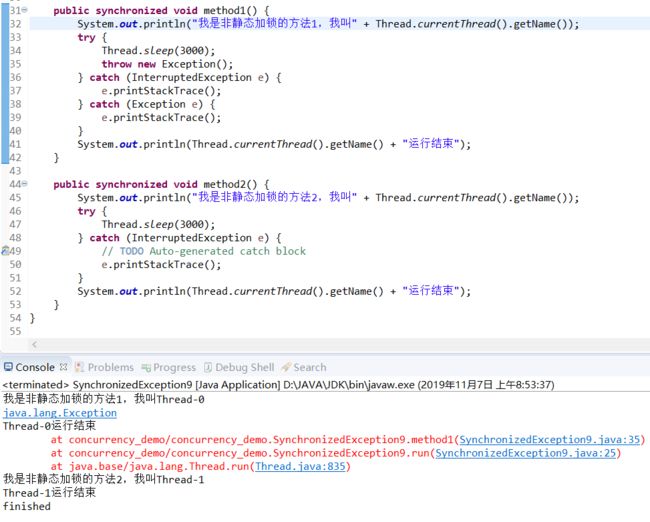650x522 pixels.
Task: Click the TODO Auto-generated catch block comment
Action: 204,251
